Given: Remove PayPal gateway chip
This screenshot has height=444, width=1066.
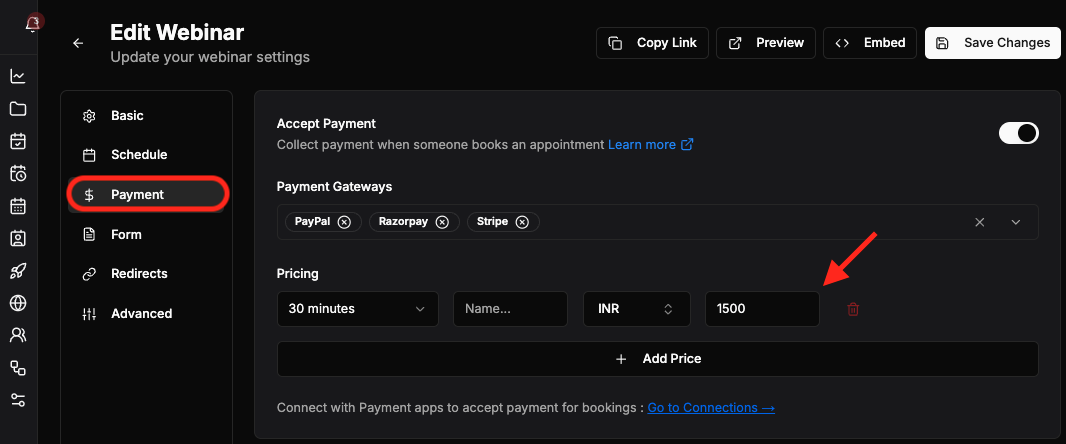Looking at the screenshot, I should (x=344, y=222).
